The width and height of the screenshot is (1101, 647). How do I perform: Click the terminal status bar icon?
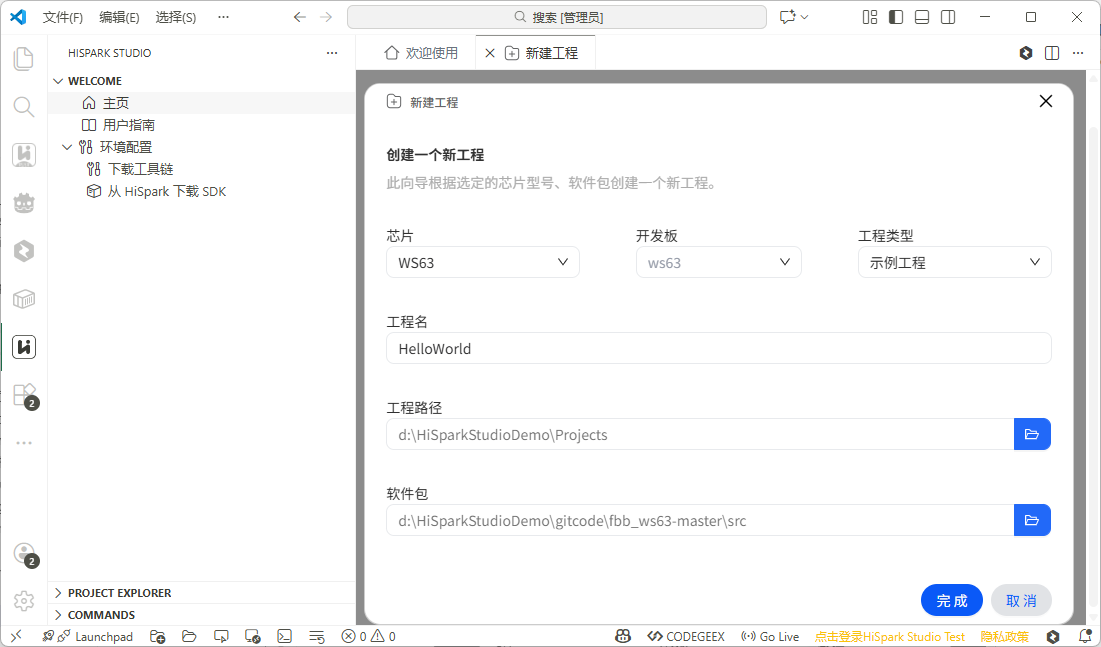(x=284, y=636)
